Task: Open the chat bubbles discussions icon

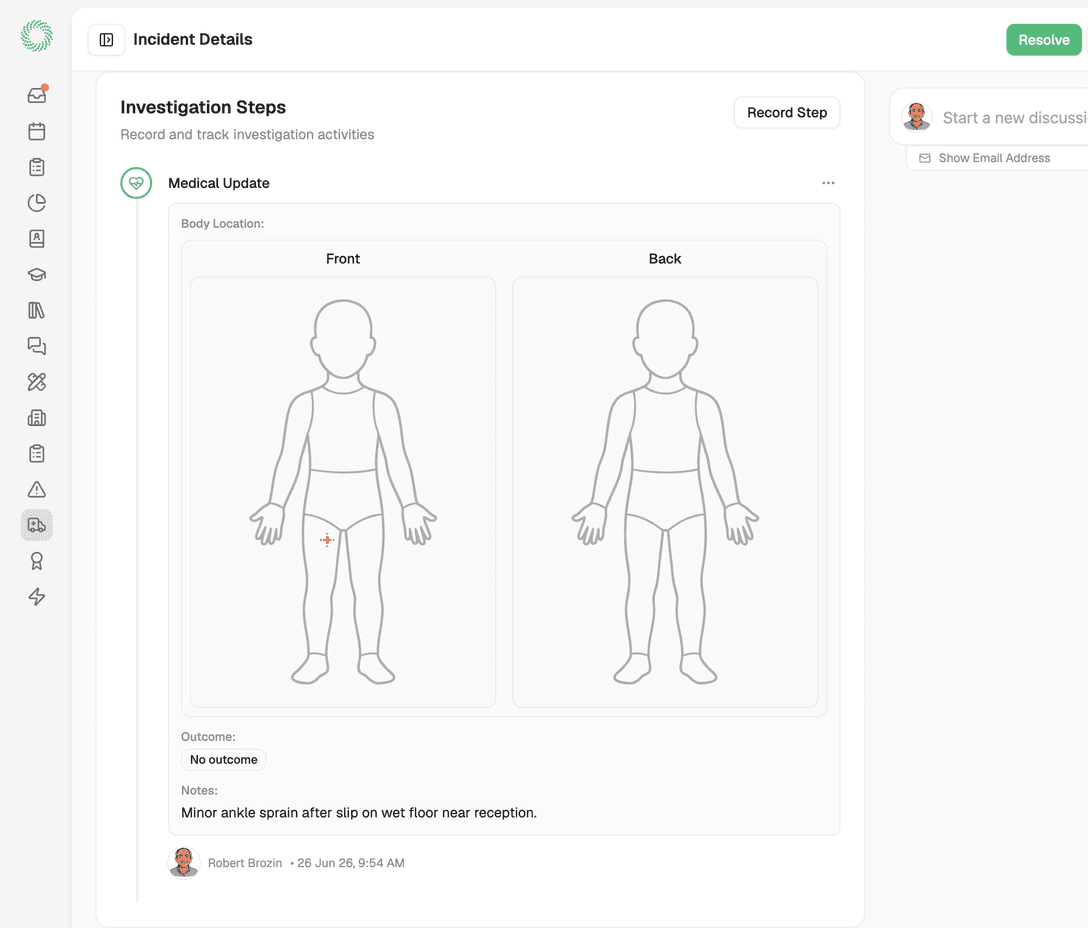Action: click(x=37, y=346)
